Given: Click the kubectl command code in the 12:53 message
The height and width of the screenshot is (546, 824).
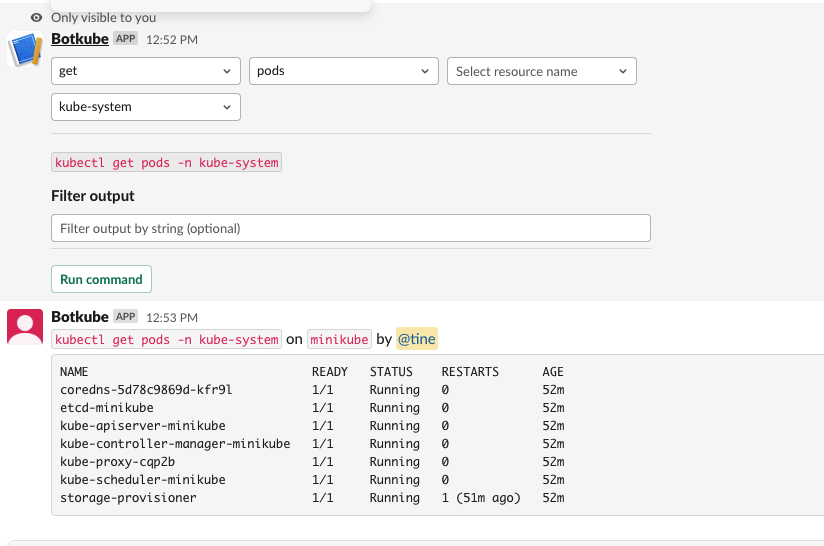Looking at the screenshot, I should (x=167, y=339).
